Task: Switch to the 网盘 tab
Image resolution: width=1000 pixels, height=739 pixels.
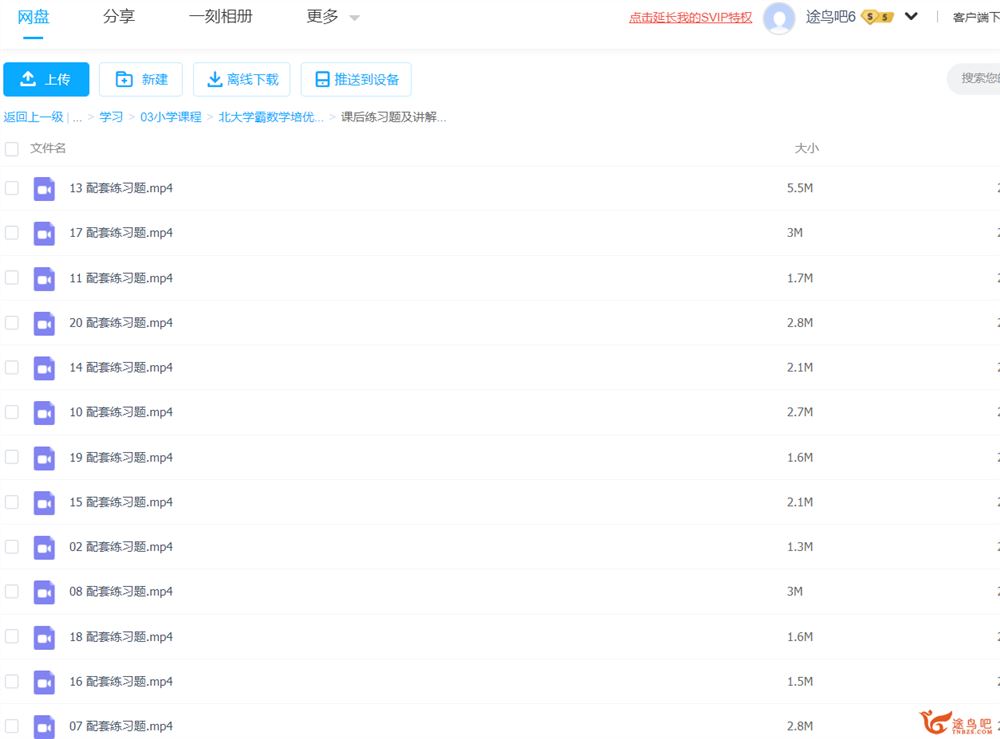Action: 33,17
